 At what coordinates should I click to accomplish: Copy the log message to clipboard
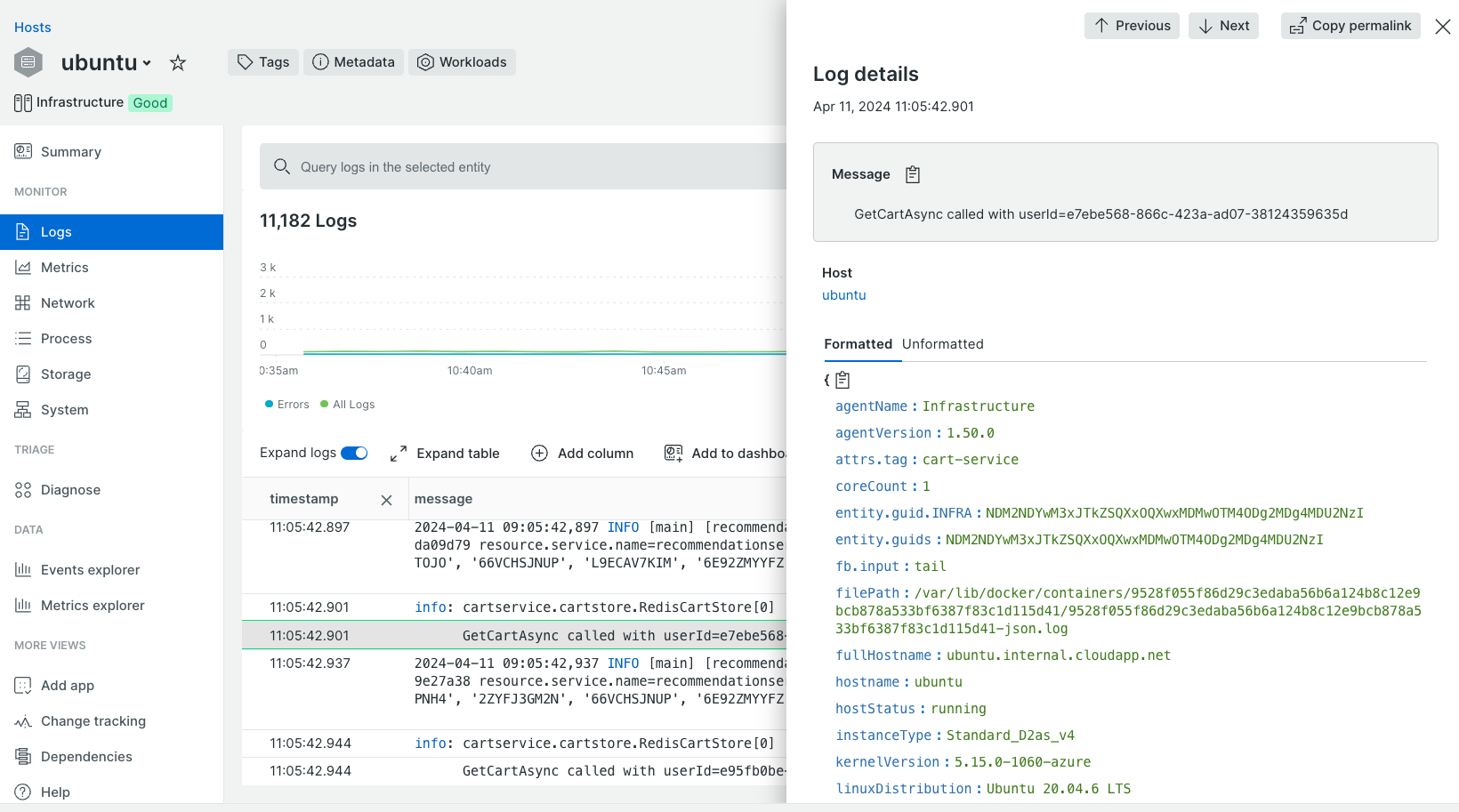(912, 173)
